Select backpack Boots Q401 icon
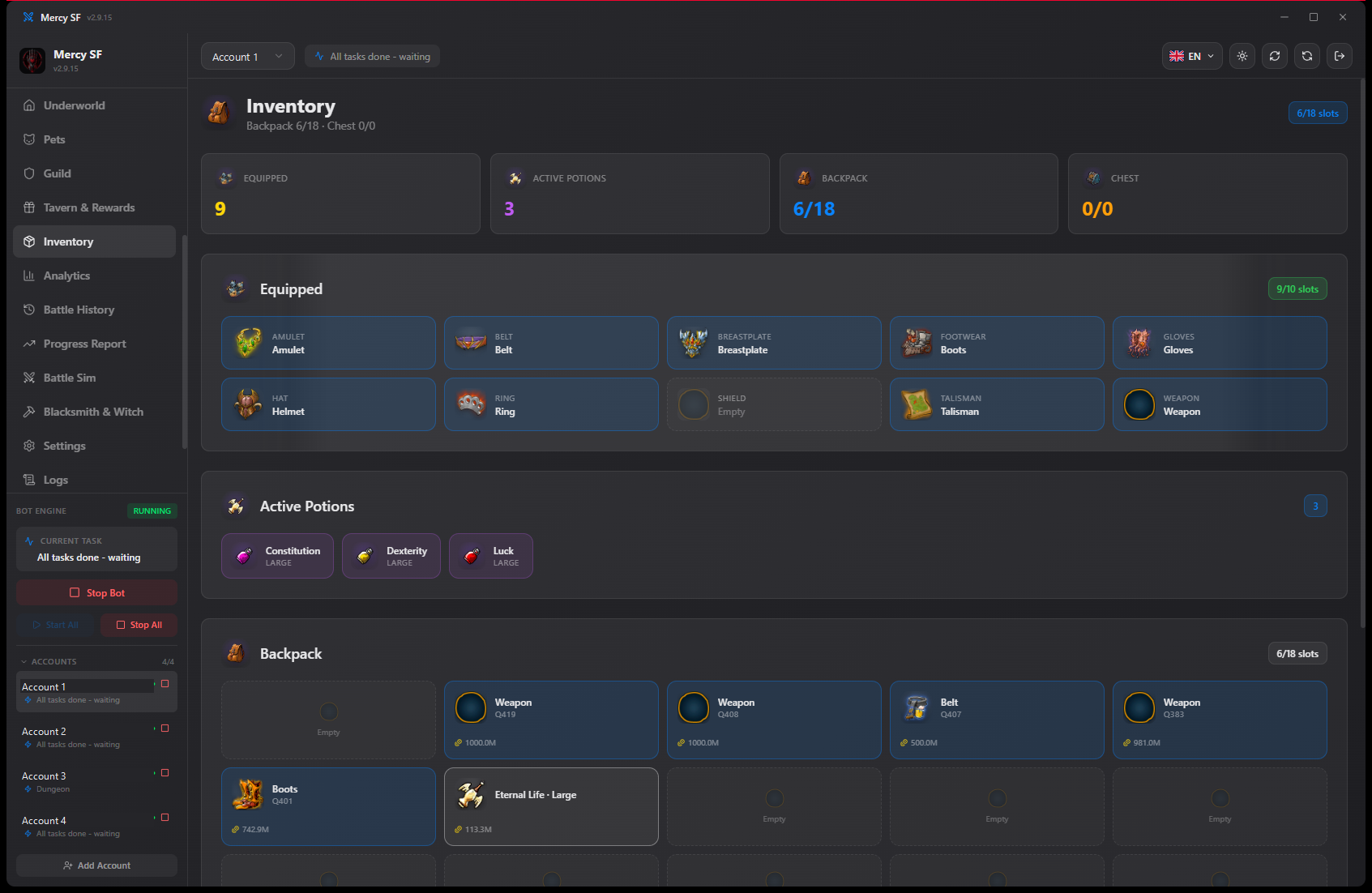The height and width of the screenshot is (893, 1372). [x=248, y=794]
